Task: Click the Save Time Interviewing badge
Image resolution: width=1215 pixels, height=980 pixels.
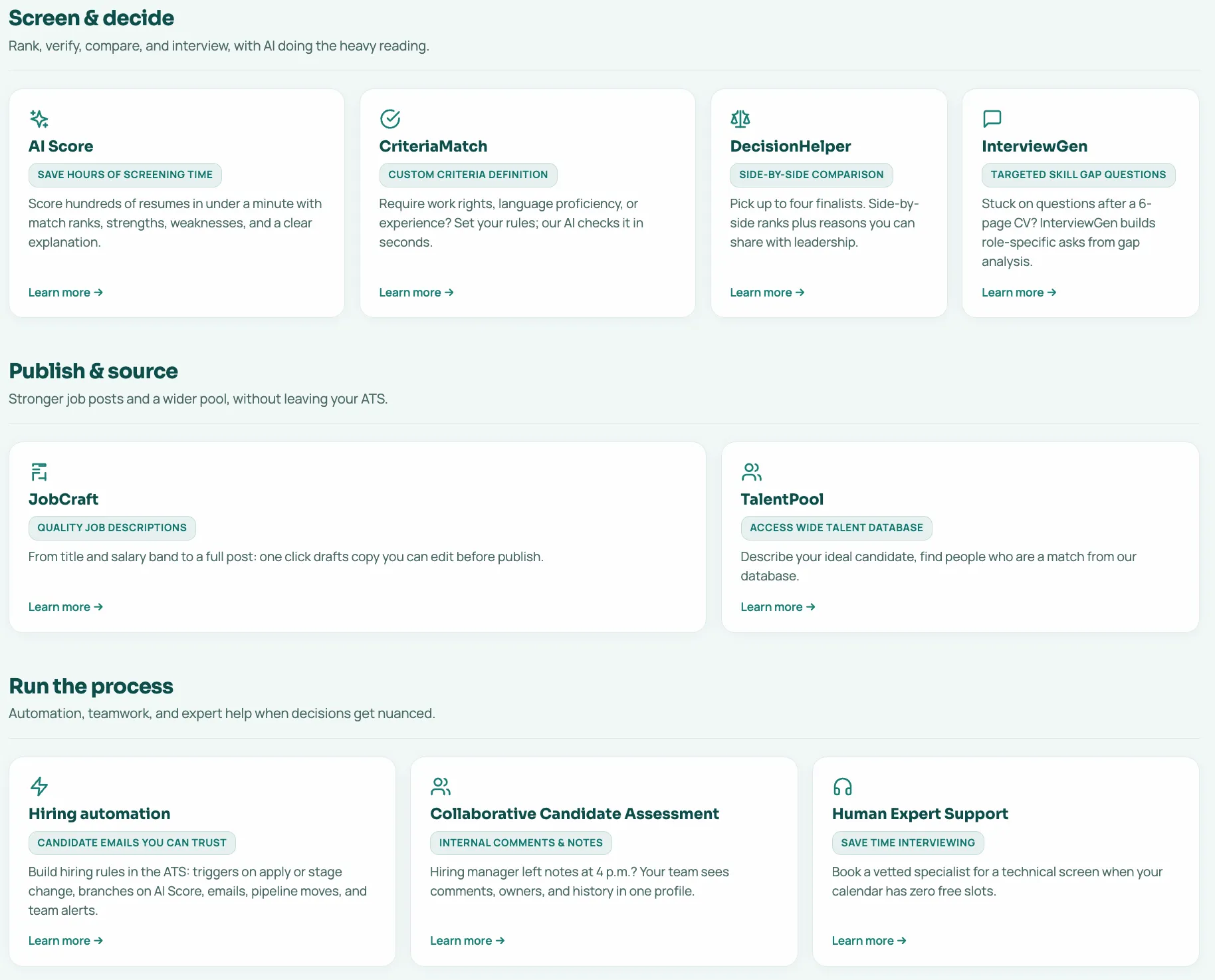Action: point(909,843)
